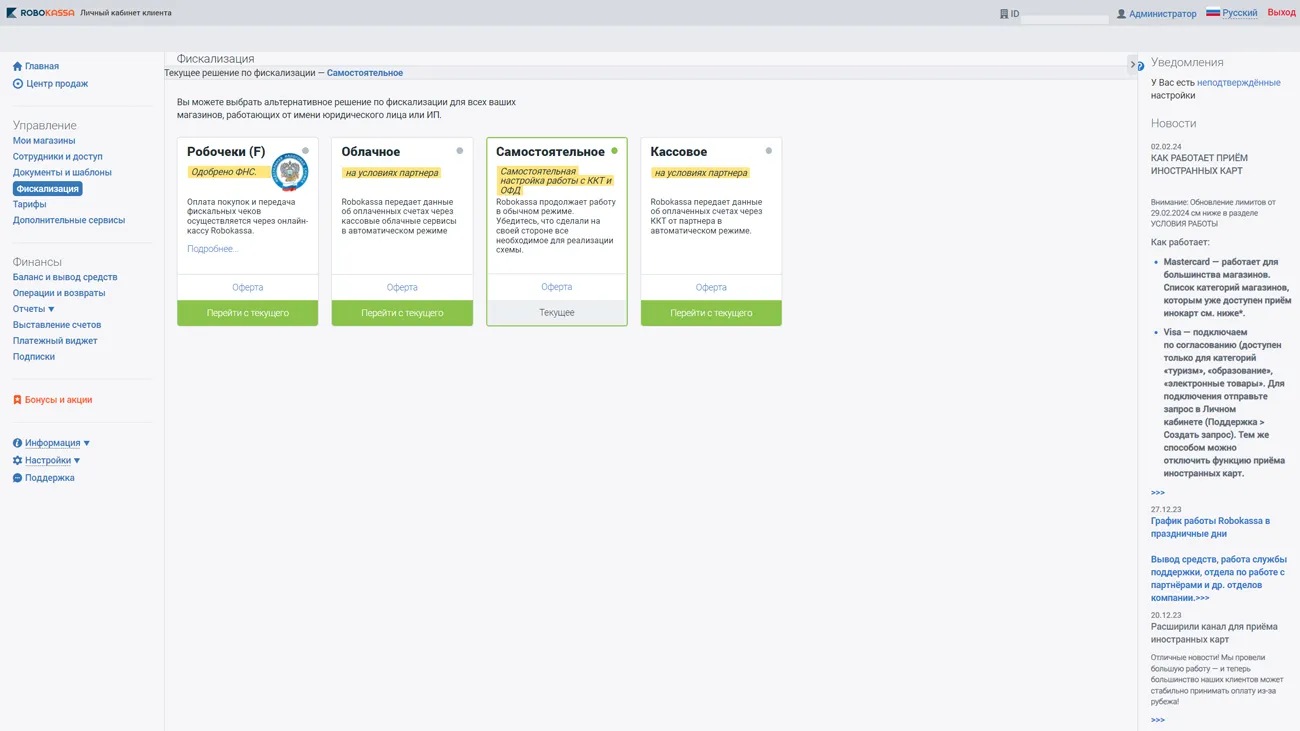Click the Центр продаж sidebar icon

click(17, 84)
